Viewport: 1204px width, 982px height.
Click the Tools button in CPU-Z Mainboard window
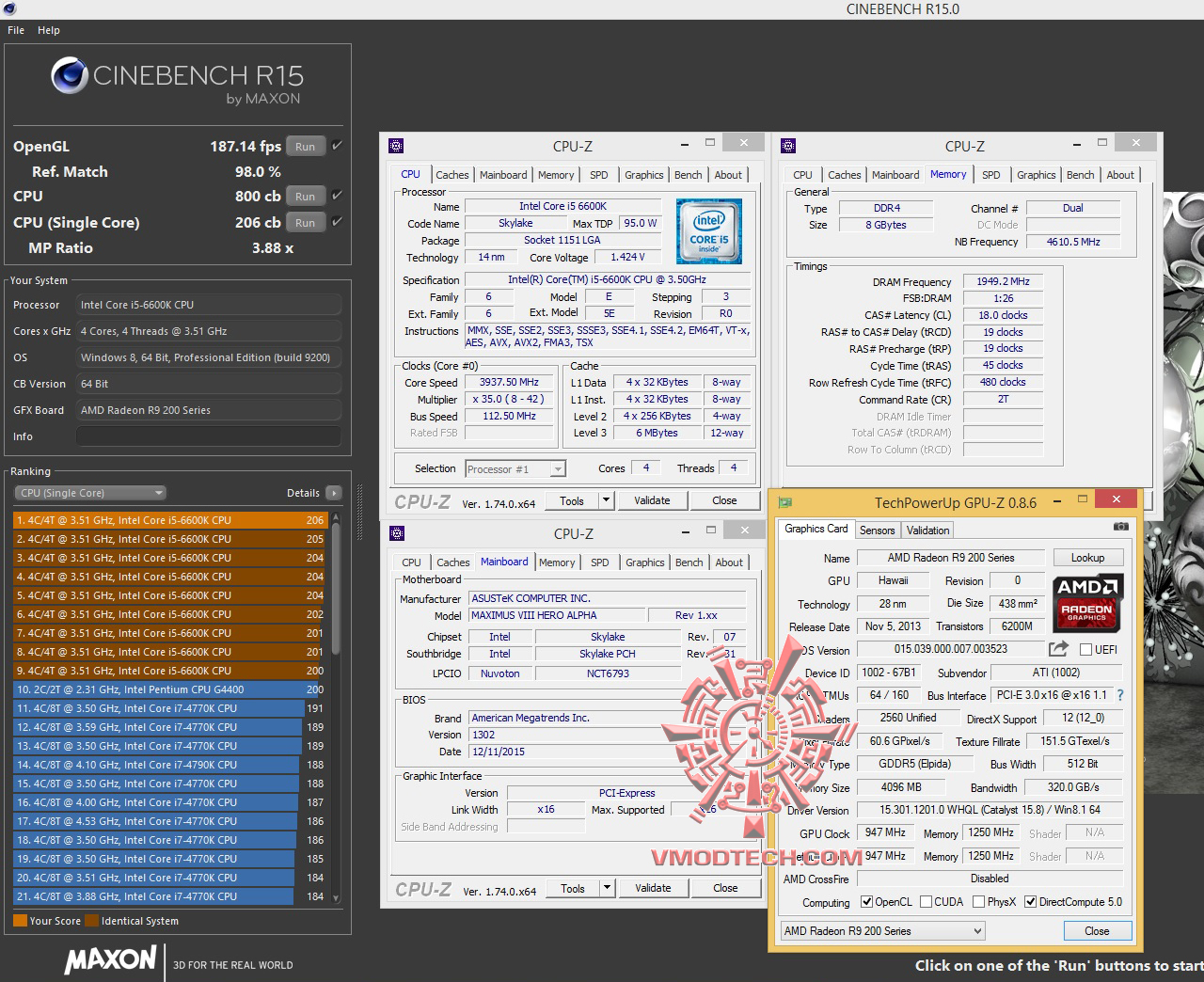[x=573, y=888]
